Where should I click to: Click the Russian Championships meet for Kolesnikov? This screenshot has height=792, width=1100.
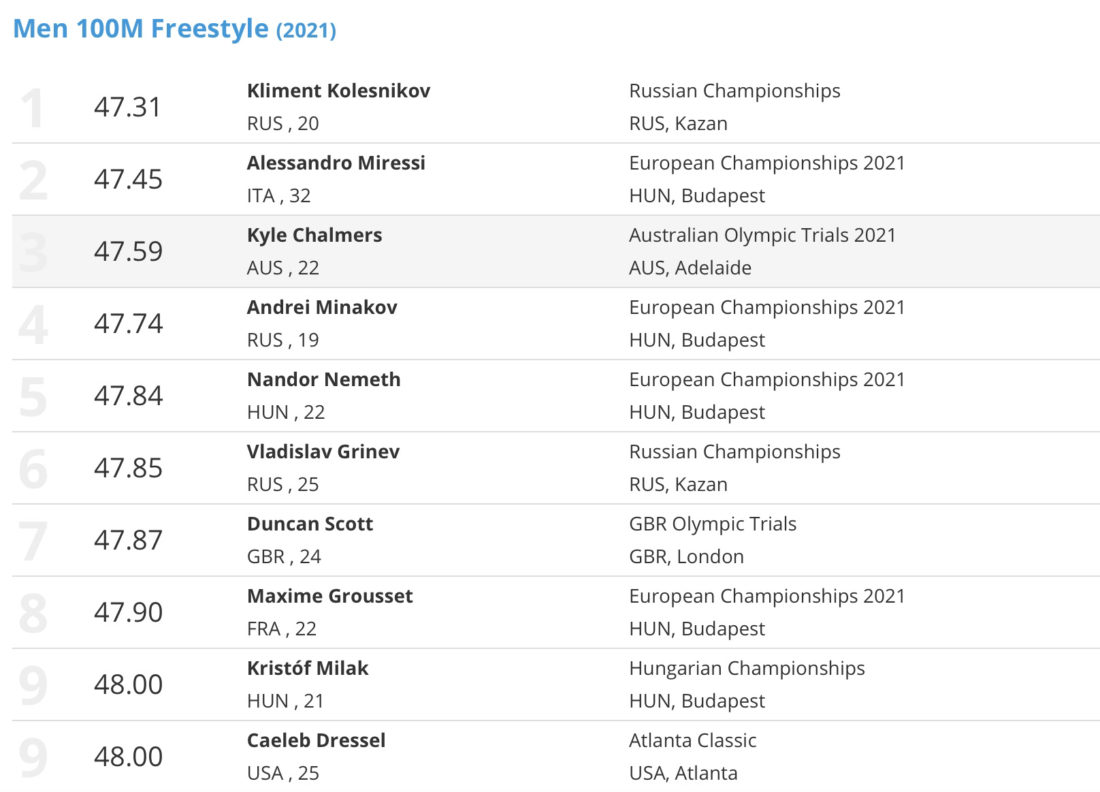735,90
